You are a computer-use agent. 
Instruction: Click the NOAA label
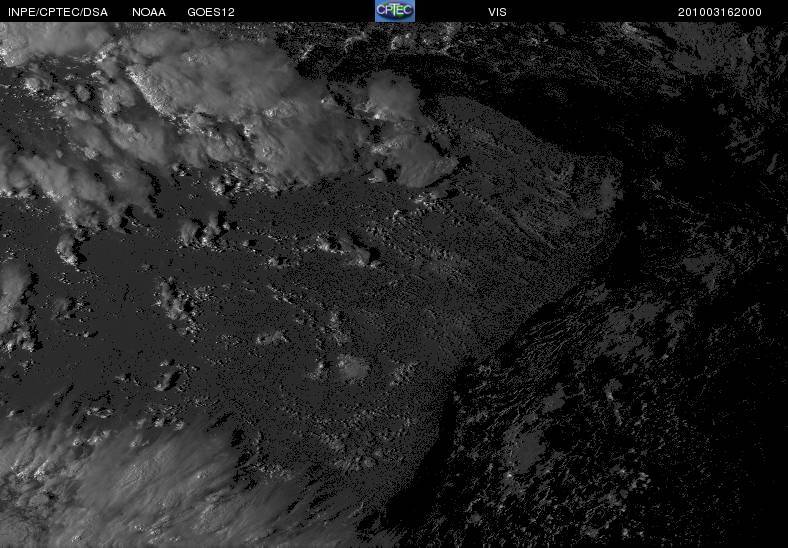(149, 12)
